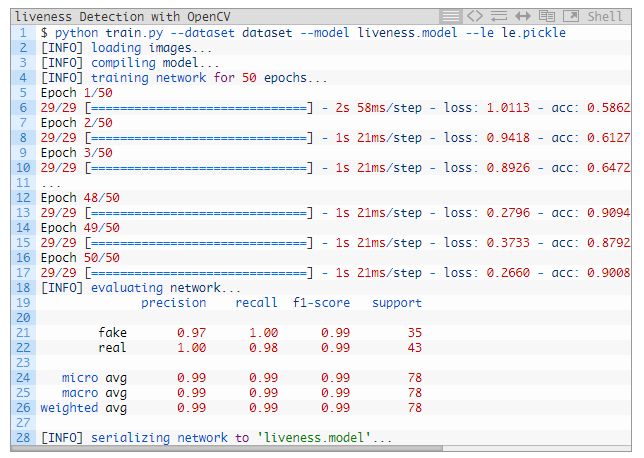Click the 'Epoch 50/50' line
644x458 pixels.
tap(80, 258)
